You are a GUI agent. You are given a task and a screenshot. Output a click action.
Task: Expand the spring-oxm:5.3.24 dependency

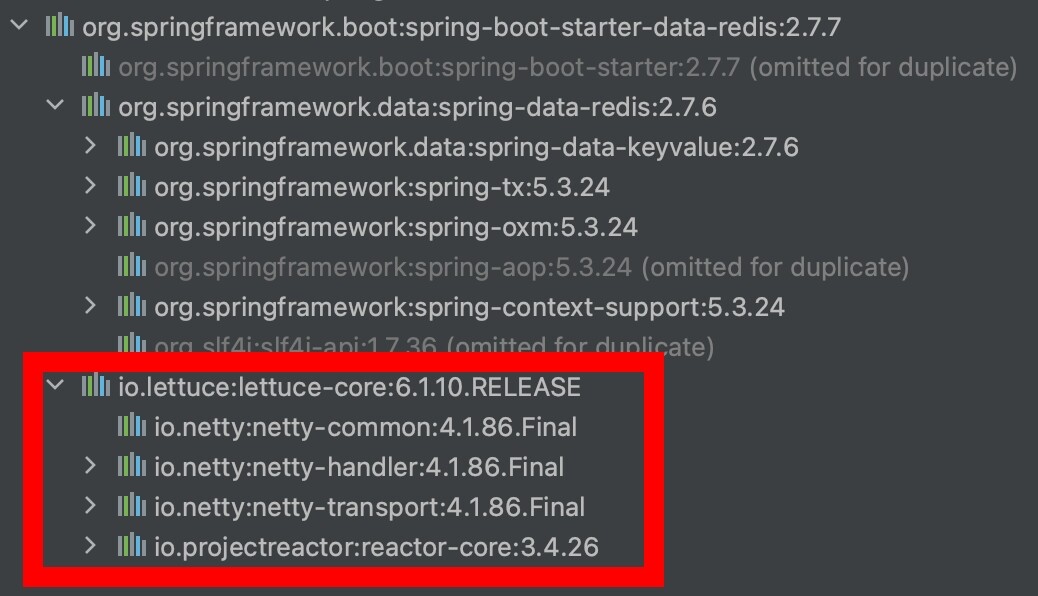point(91,226)
